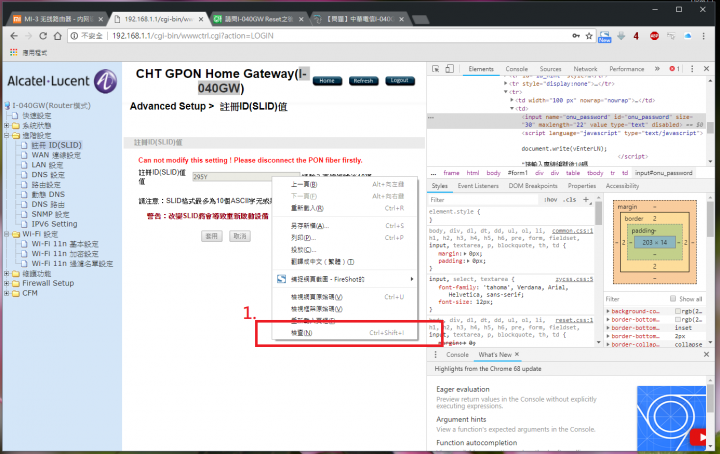
Task: Collapse the Wi-Fi 設定 folder
Action: 7,234
